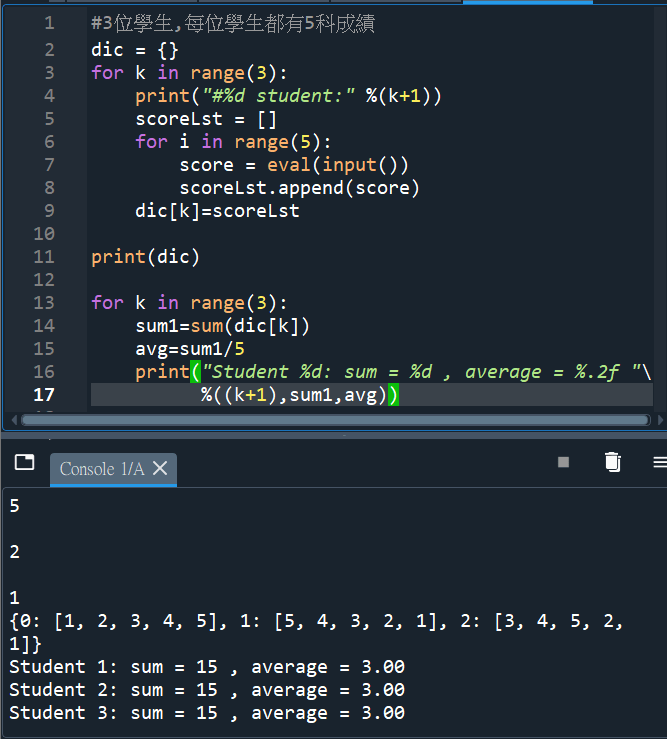Click 'for i in range(5):' on line 6
Viewport: 667px width, 739px height.
(x=233, y=142)
